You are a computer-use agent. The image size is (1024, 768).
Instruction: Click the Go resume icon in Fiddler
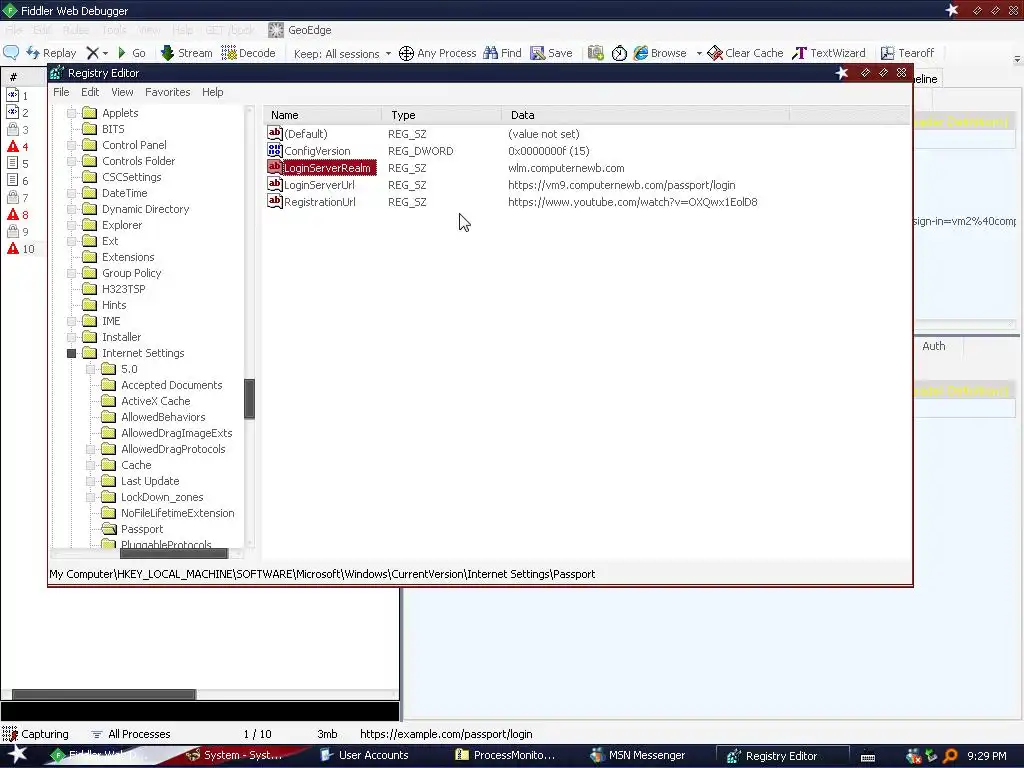[122, 53]
